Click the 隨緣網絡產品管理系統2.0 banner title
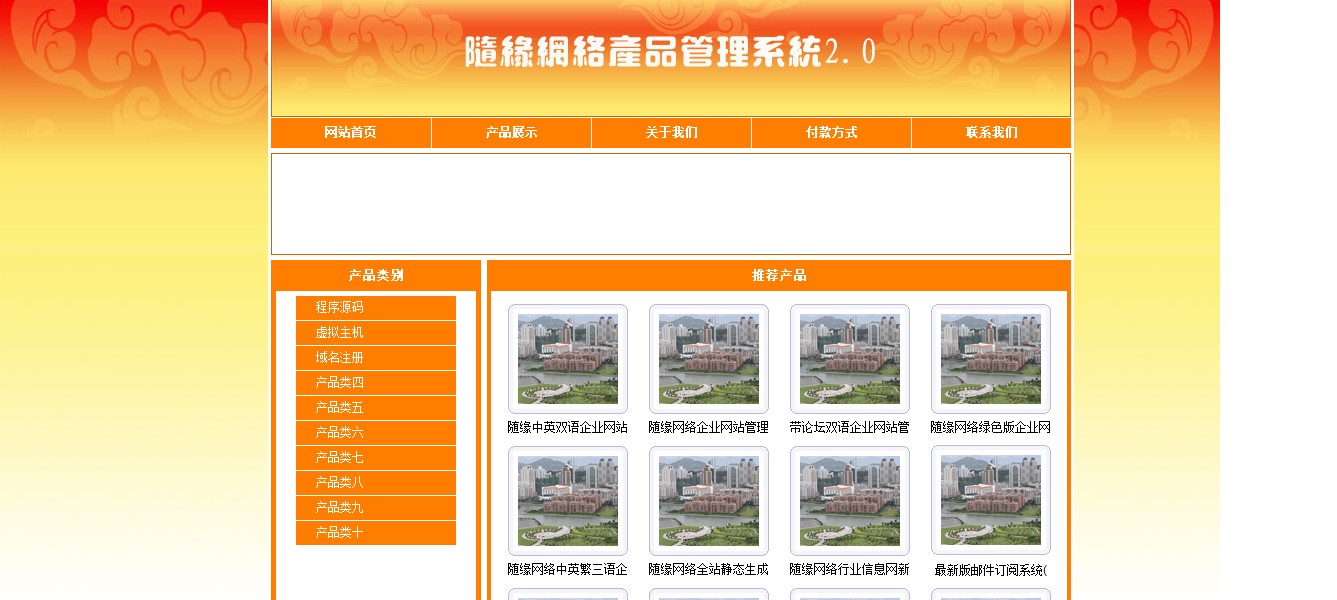1337x600 pixels. tap(670, 52)
